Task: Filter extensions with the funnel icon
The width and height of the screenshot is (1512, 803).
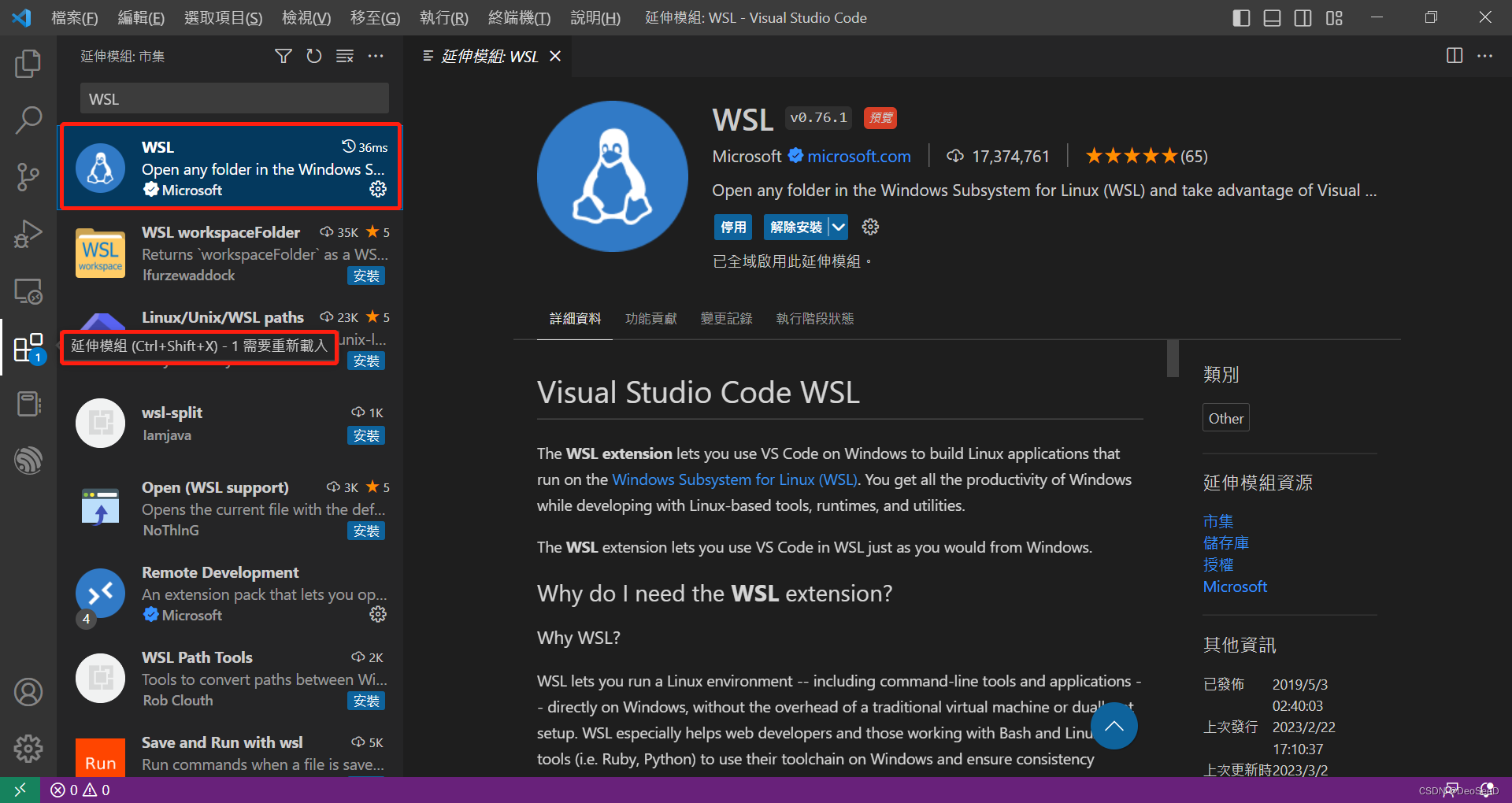Action: point(283,56)
